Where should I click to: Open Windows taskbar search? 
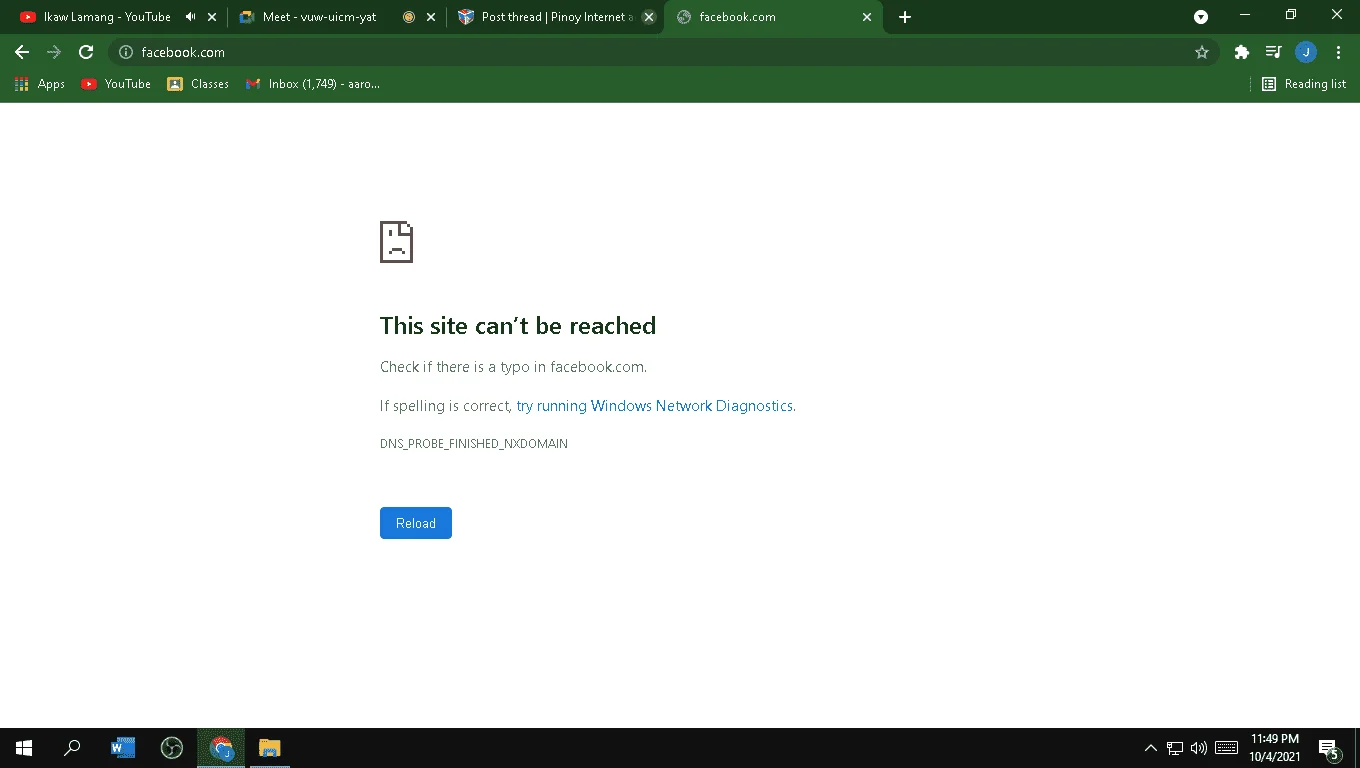(x=72, y=747)
